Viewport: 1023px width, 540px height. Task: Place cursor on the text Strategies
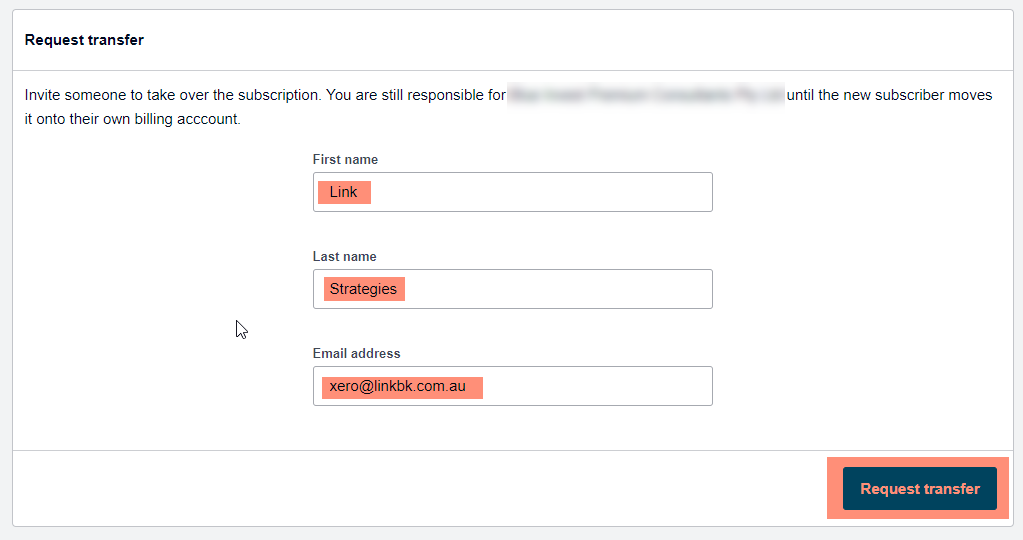[363, 289]
